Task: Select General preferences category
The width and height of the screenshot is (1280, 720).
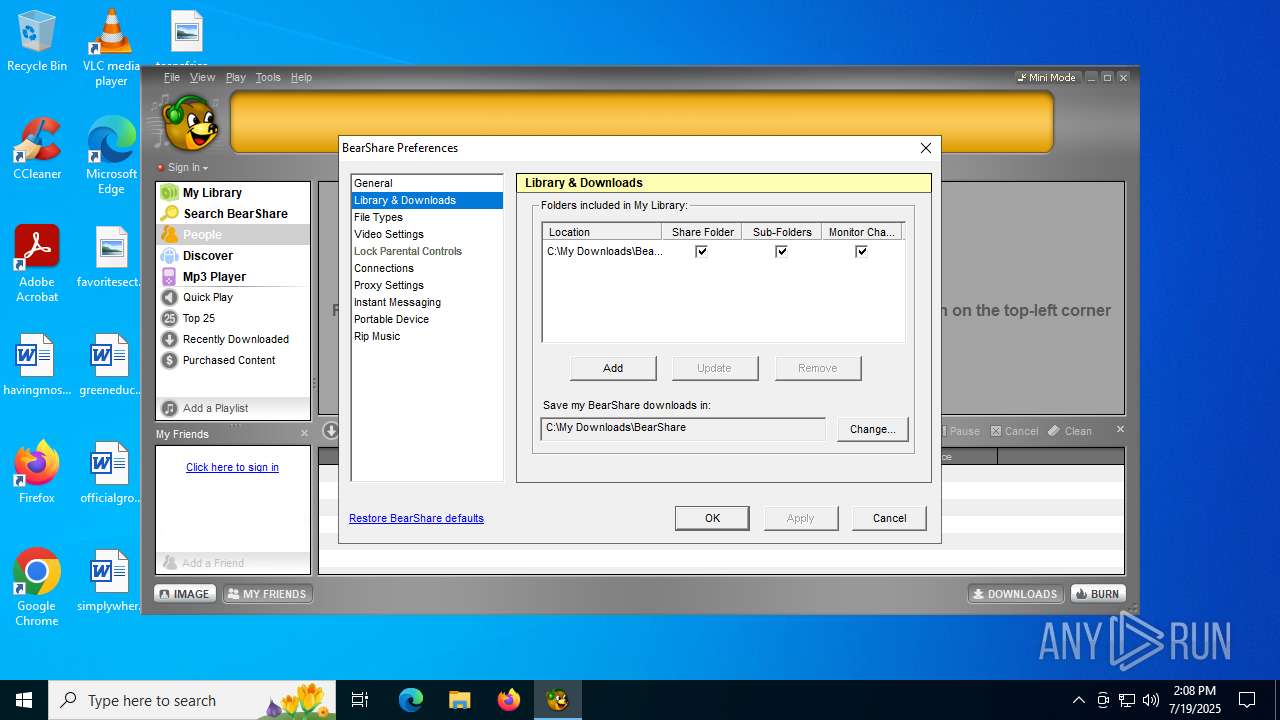Action: coord(427,183)
